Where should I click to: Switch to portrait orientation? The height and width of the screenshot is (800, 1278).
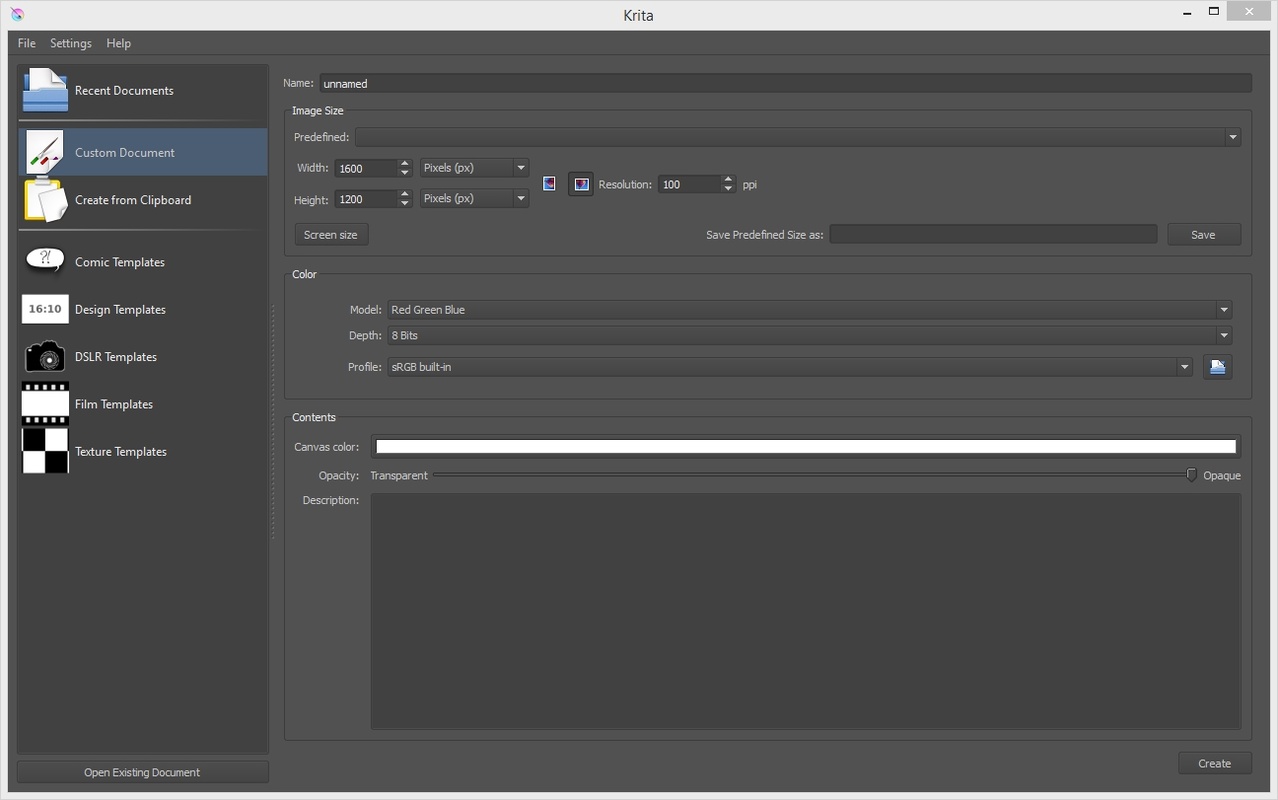click(549, 184)
